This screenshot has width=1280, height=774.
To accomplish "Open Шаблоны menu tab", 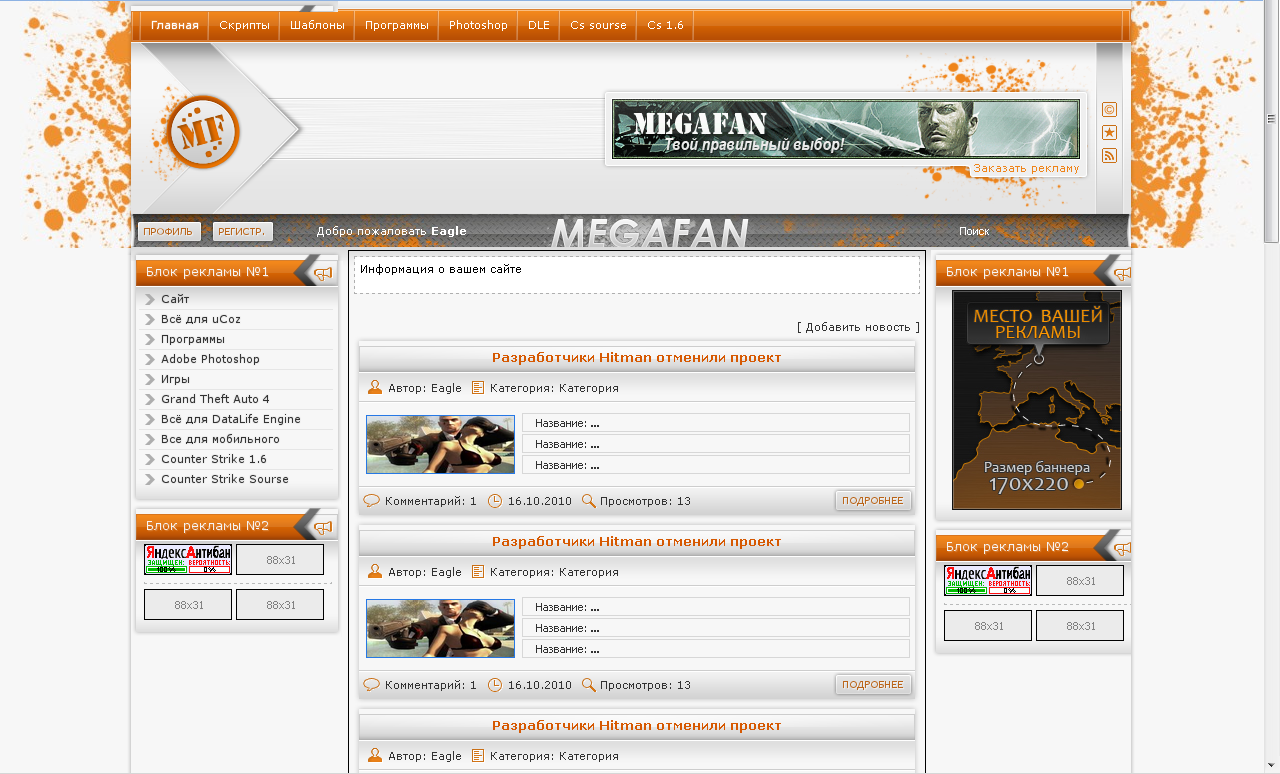I will pos(317,26).
